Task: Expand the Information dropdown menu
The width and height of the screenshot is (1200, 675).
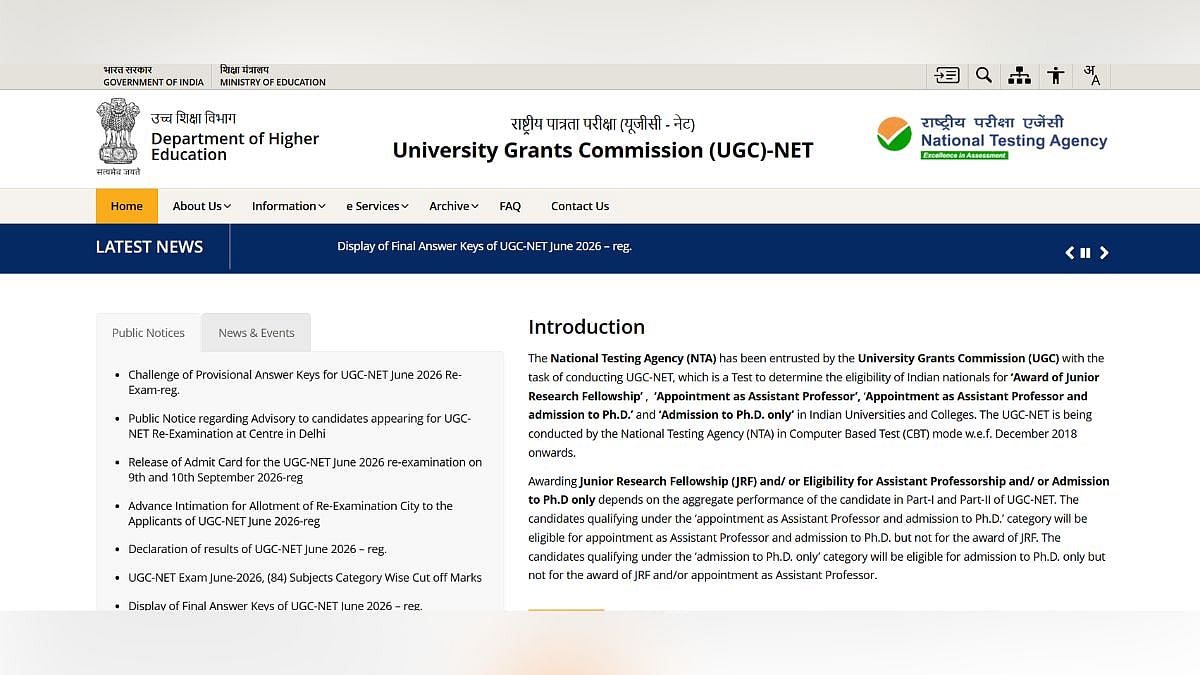Action: [x=289, y=206]
